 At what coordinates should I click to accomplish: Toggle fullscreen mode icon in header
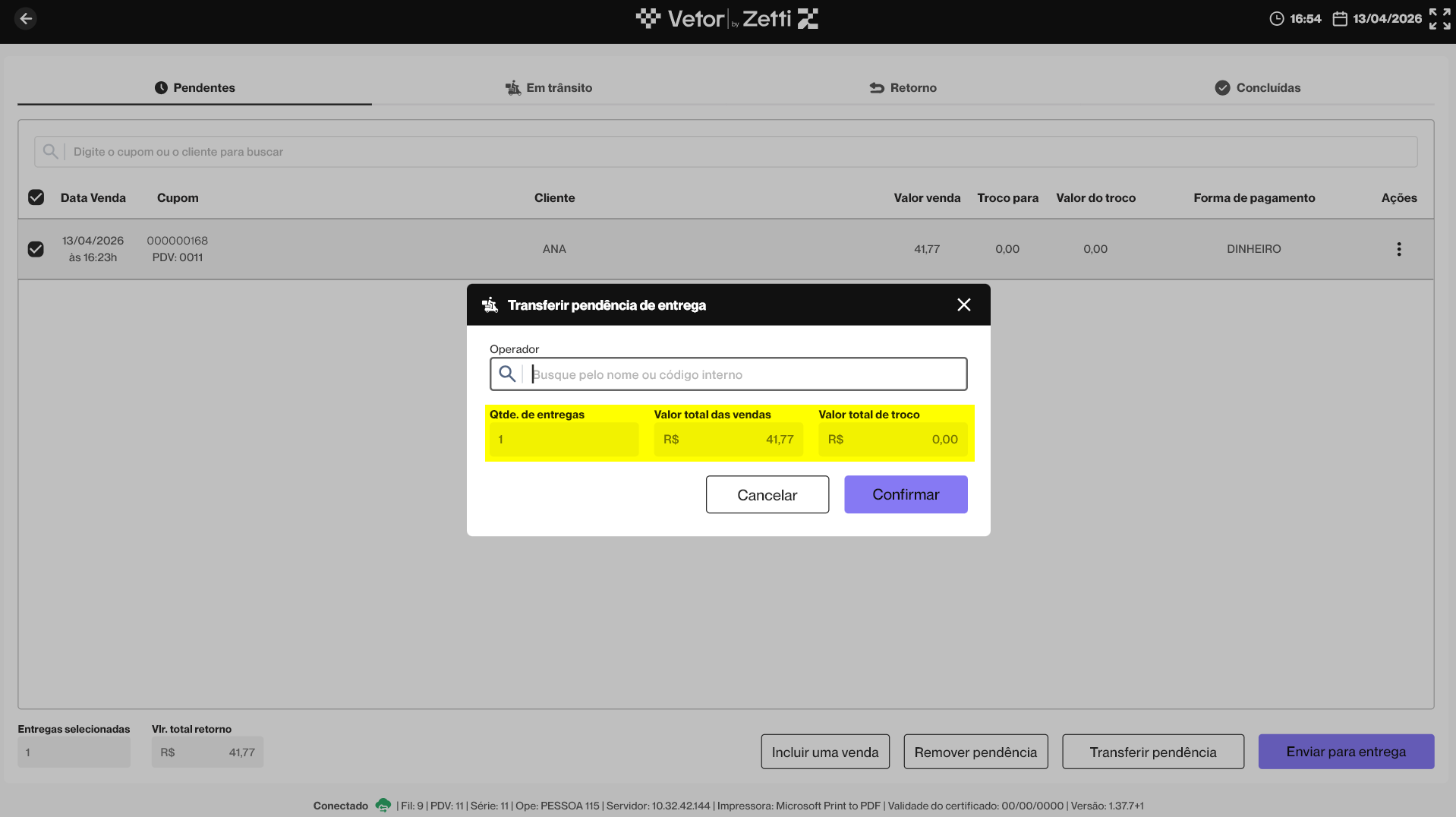click(1439, 18)
